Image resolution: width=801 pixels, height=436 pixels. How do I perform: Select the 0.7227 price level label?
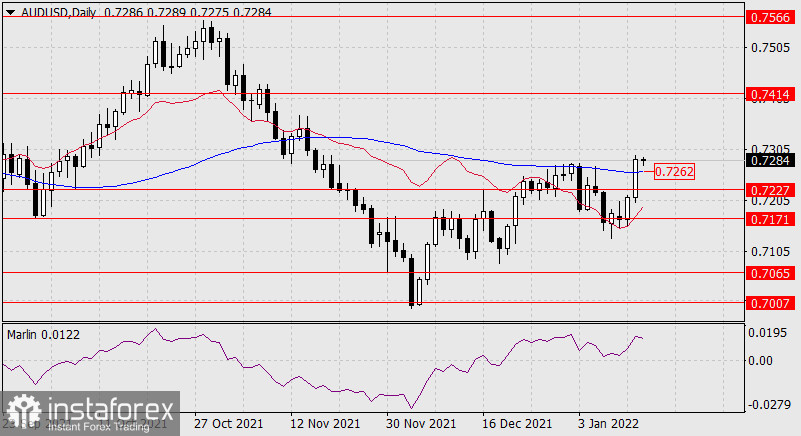(x=771, y=189)
